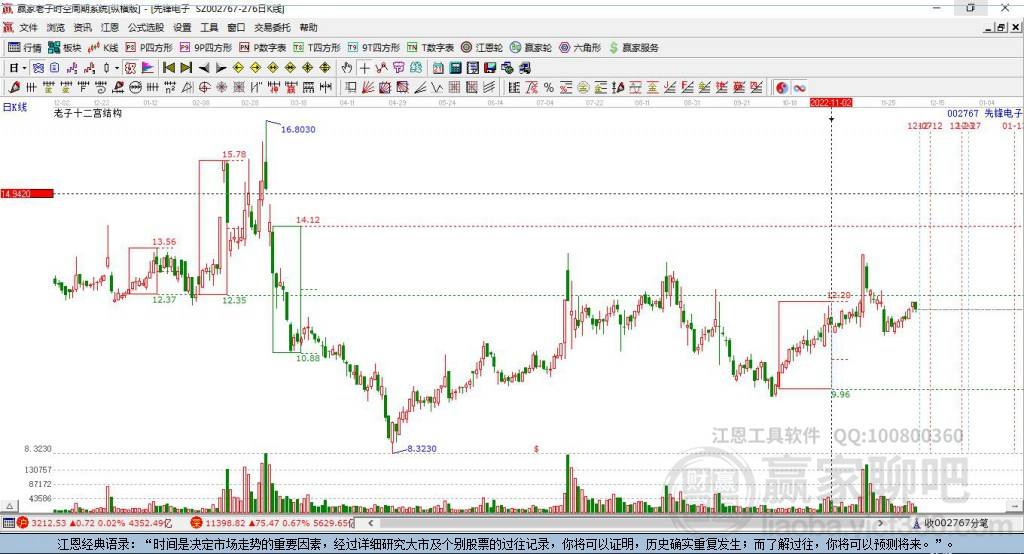
Task: Click the yin-yang taiji icon
Action: coord(782,87)
